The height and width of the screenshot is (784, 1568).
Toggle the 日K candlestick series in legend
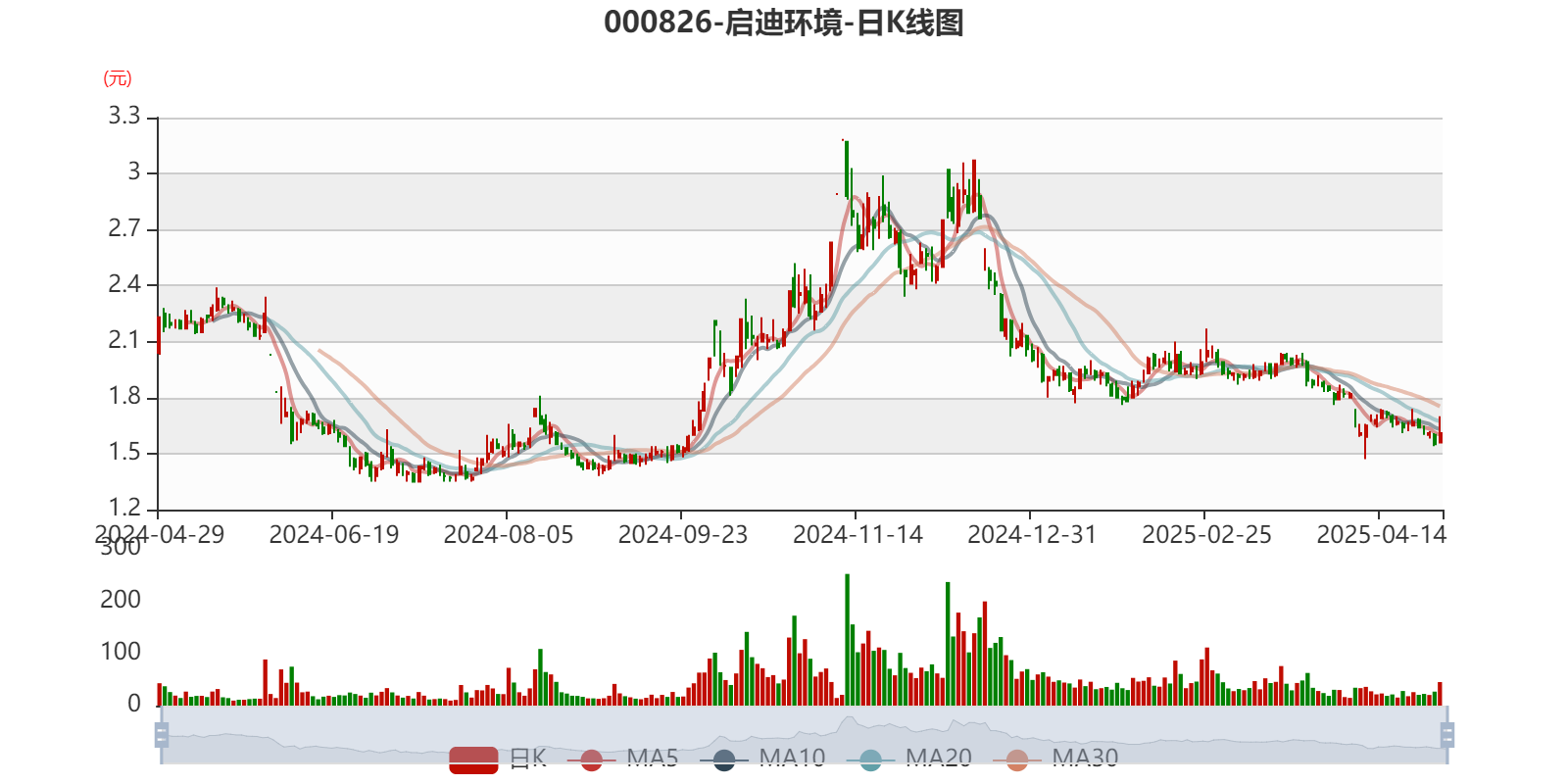pos(498,759)
